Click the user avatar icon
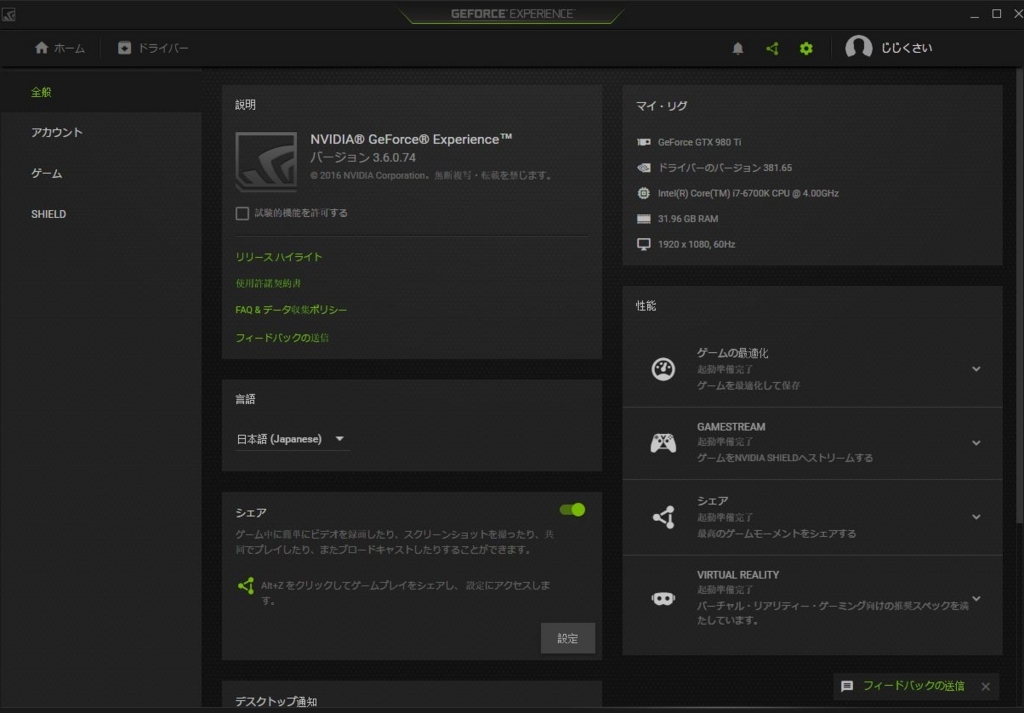This screenshot has height=713, width=1024. [x=859, y=48]
